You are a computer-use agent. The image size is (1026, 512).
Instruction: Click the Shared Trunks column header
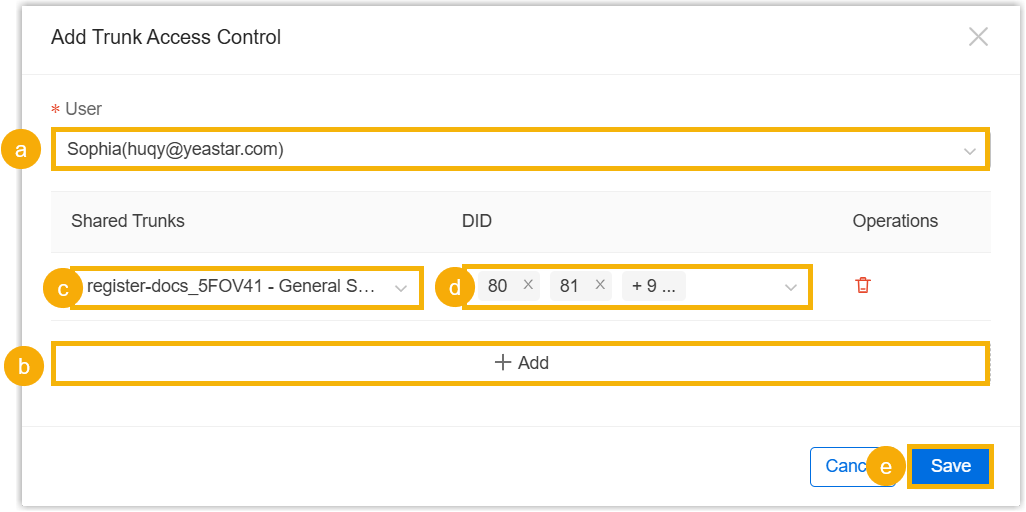[x=128, y=221]
